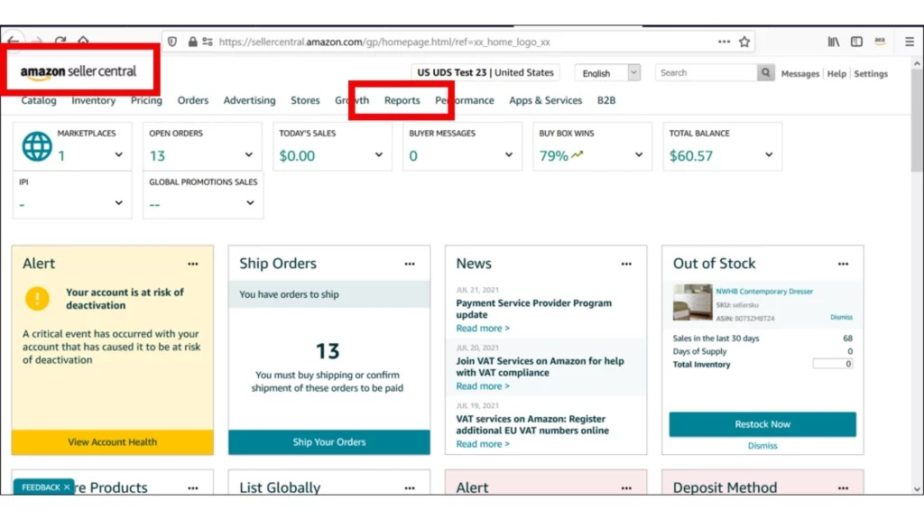The image size is (924, 520).
Task: Open the Reports menu
Action: pos(402,100)
